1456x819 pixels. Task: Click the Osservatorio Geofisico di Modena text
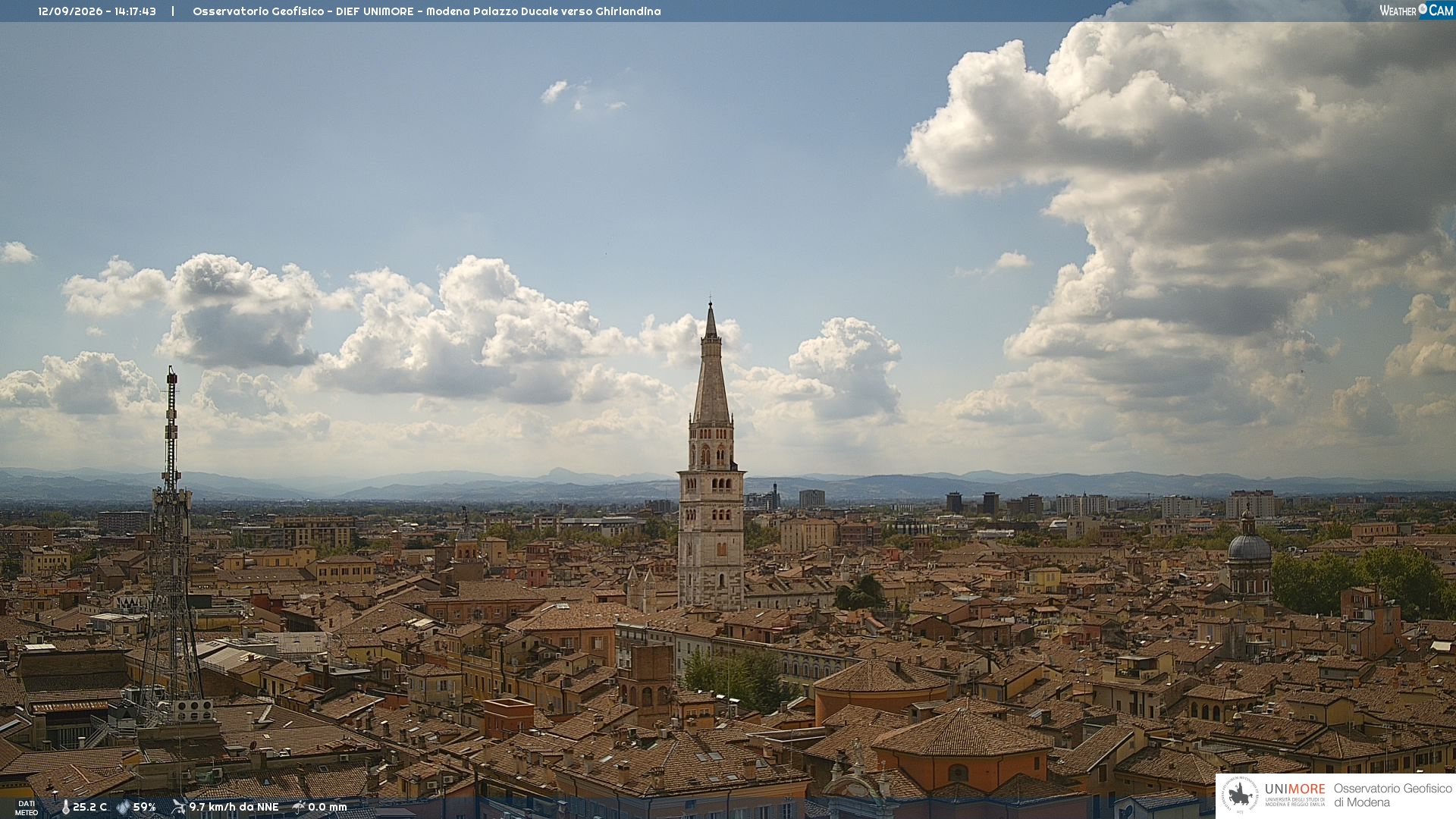[x=1392, y=795]
